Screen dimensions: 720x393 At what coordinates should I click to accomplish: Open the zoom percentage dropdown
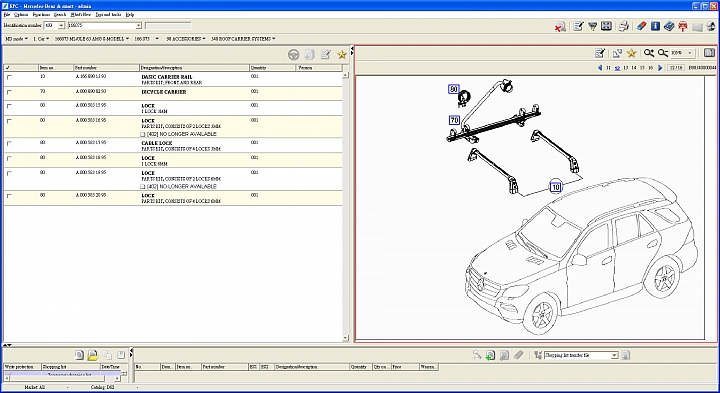pyautogui.click(x=689, y=53)
